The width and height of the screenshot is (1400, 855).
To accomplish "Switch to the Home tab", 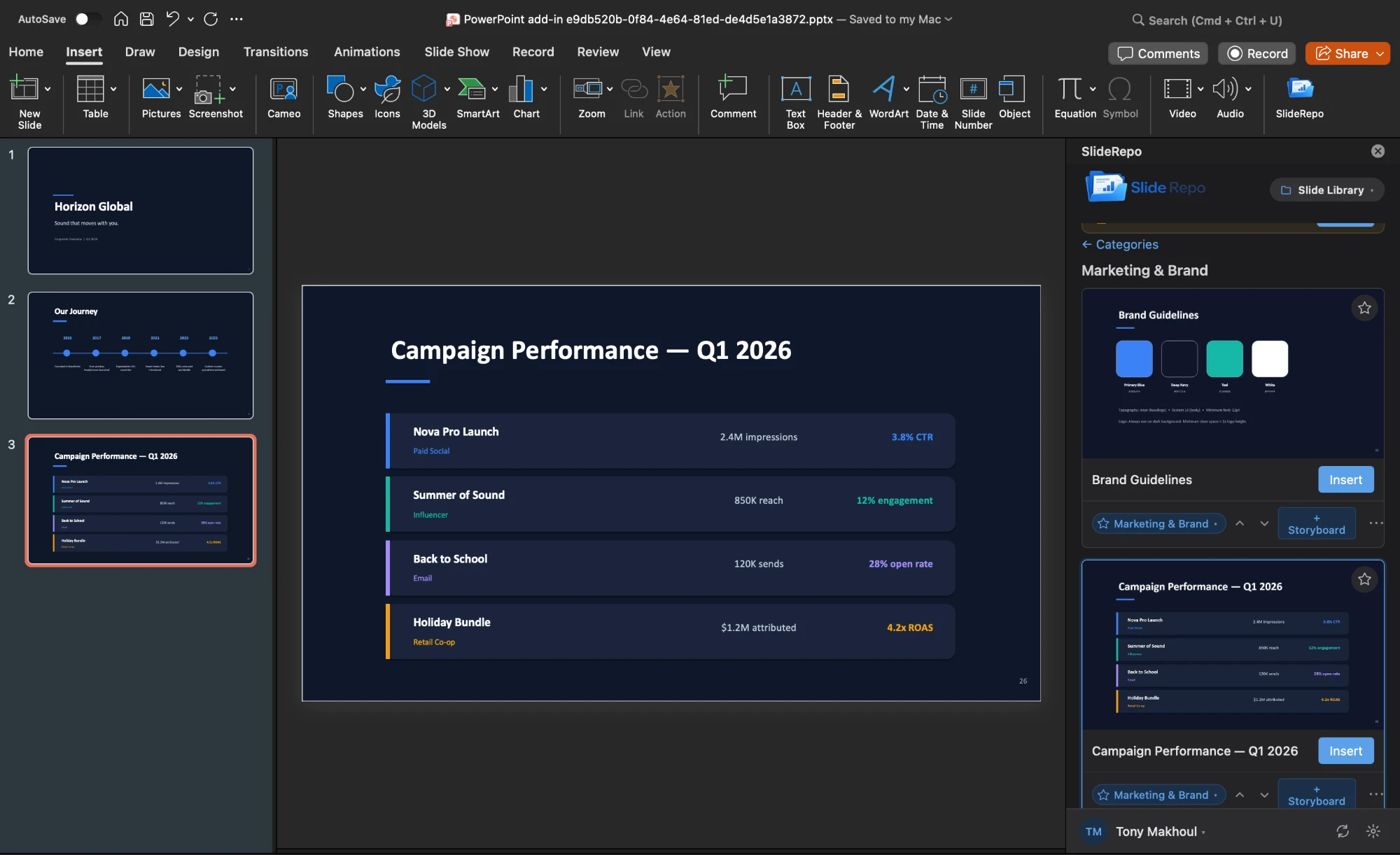I will pos(26,52).
